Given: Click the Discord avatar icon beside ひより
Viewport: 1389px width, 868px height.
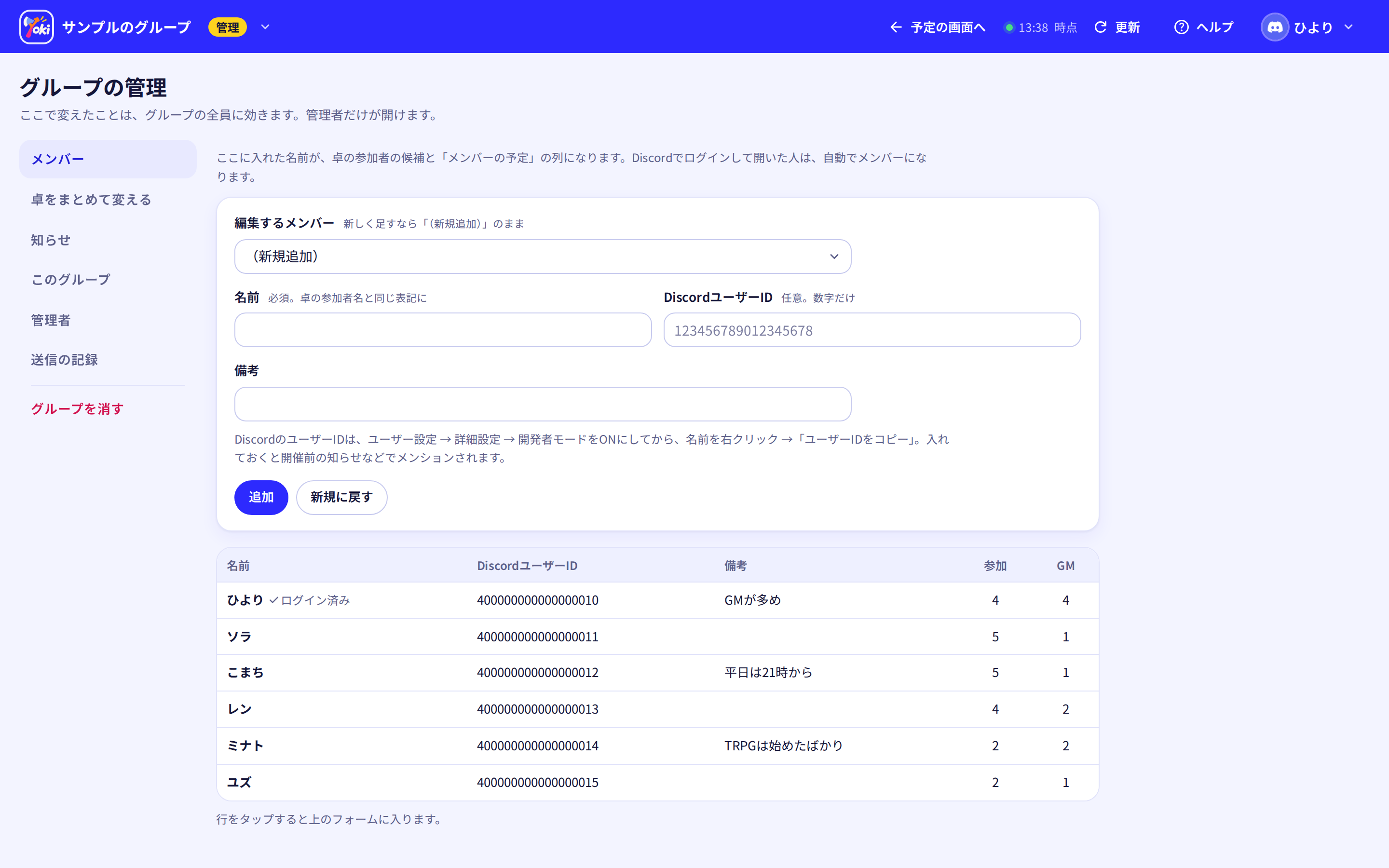Looking at the screenshot, I should pyautogui.click(x=1275, y=27).
